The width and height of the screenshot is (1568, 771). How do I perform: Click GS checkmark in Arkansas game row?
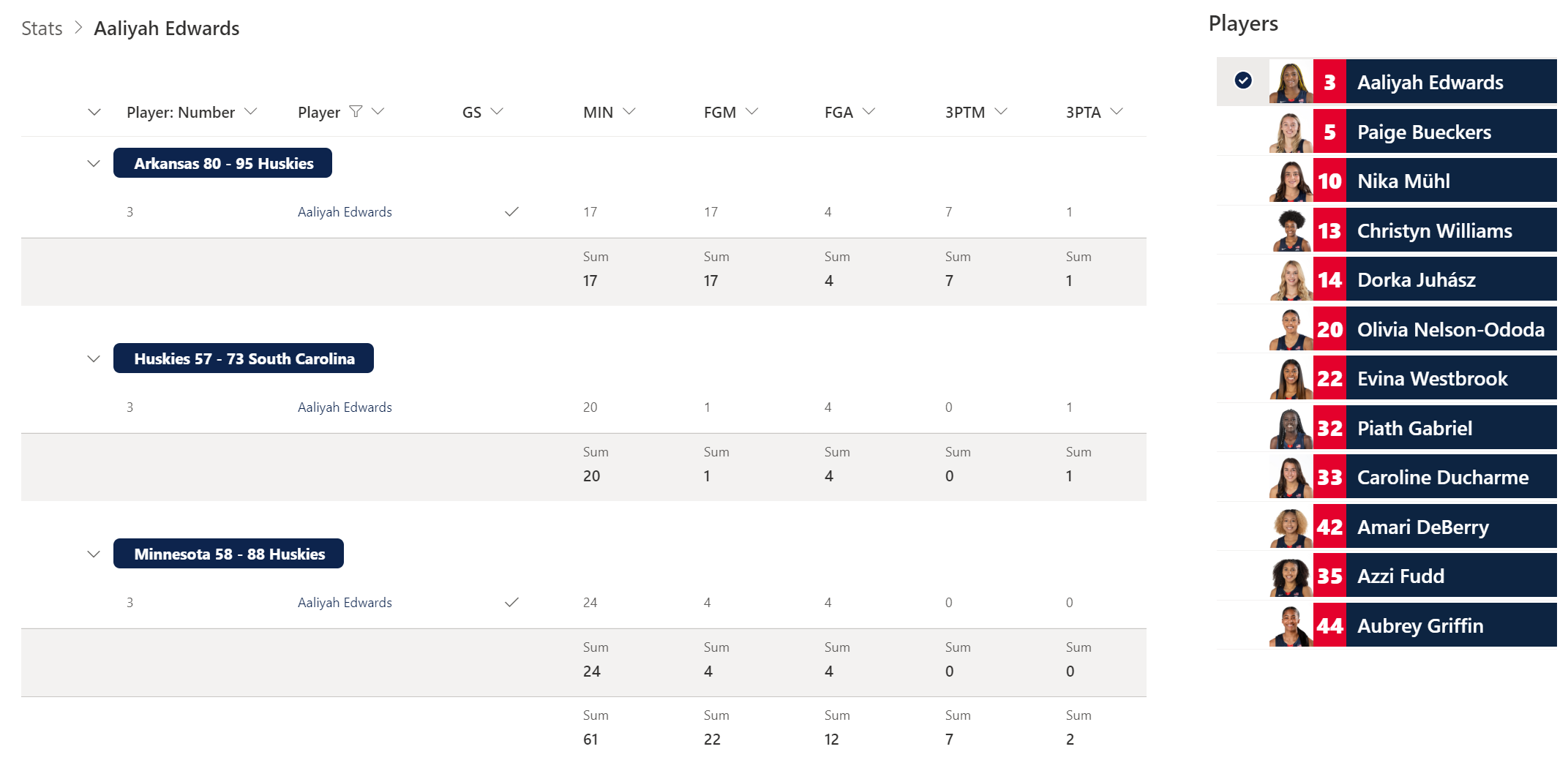pos(511,212)
